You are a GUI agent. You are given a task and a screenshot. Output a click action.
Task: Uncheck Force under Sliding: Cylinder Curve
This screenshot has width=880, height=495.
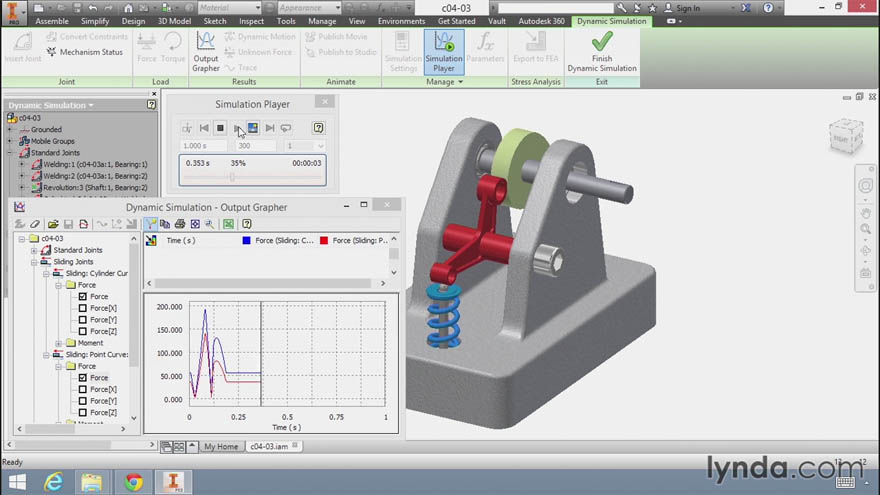82,296
